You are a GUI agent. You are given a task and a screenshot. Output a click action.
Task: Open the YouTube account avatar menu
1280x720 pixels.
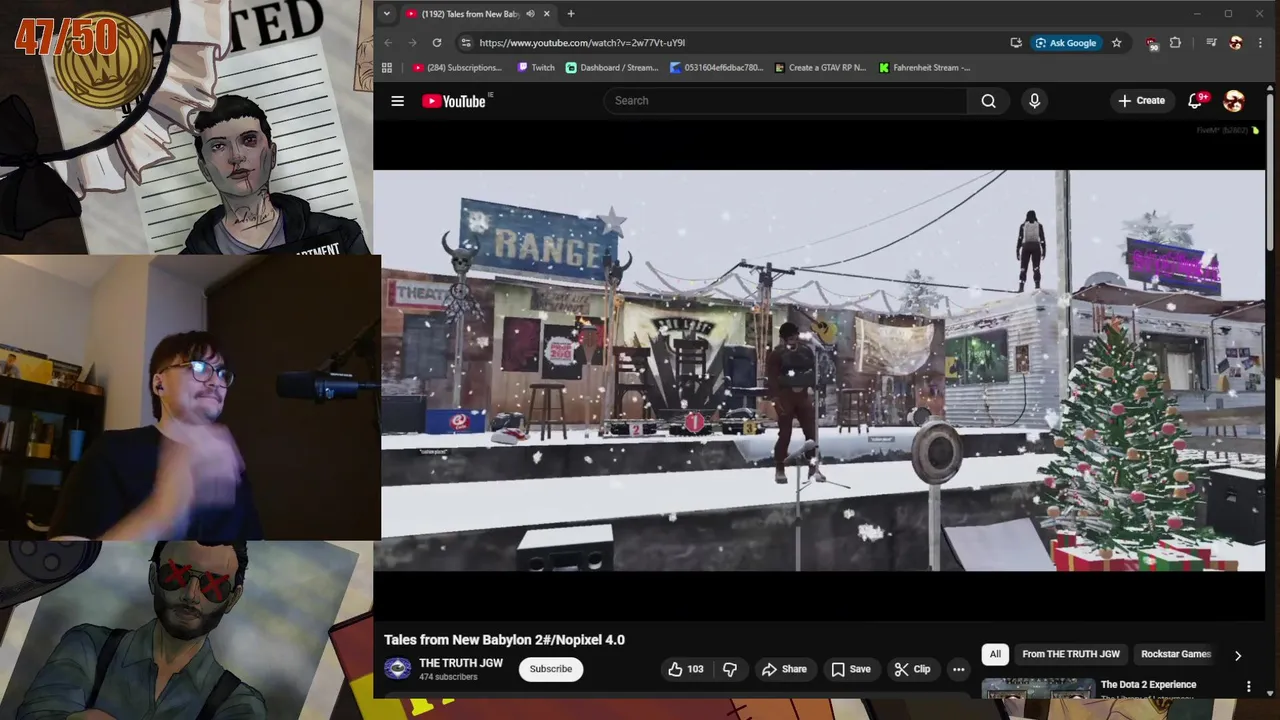tap(1234, 101)
